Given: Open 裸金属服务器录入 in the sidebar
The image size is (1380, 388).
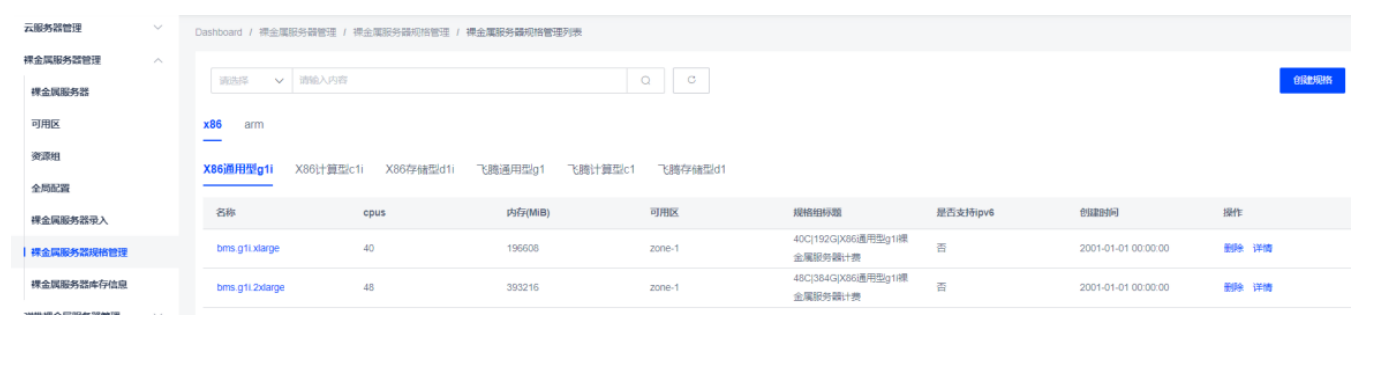Looking at the screenshot, I should pos(69,220).
